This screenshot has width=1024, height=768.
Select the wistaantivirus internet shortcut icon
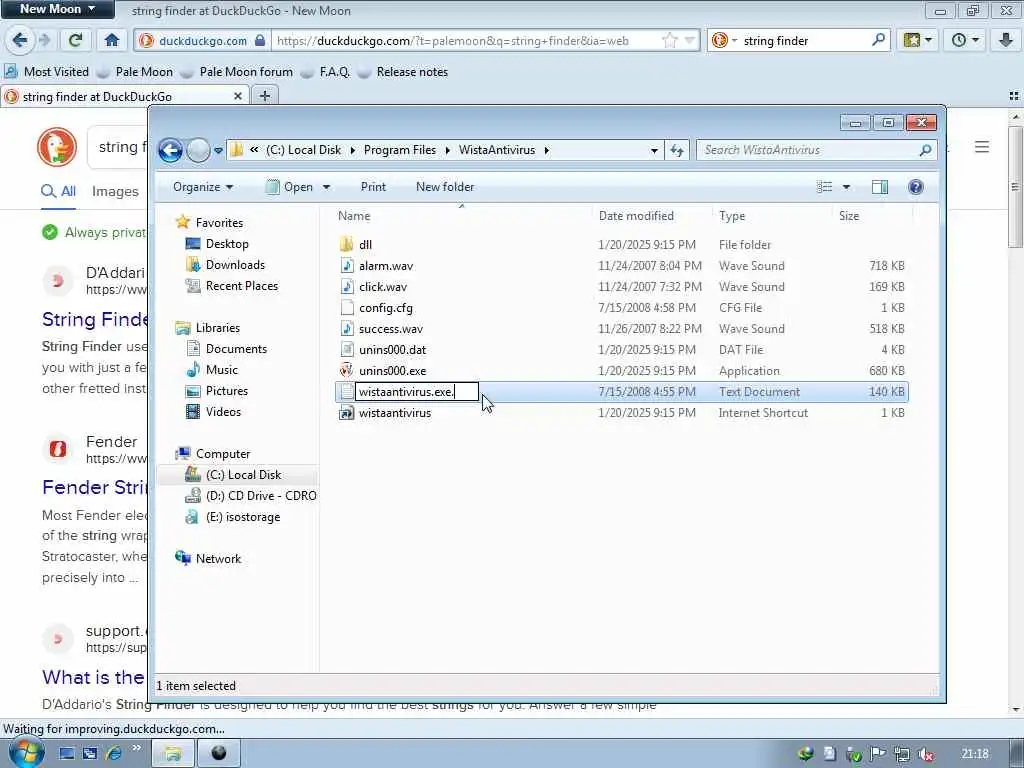(347, 413)
